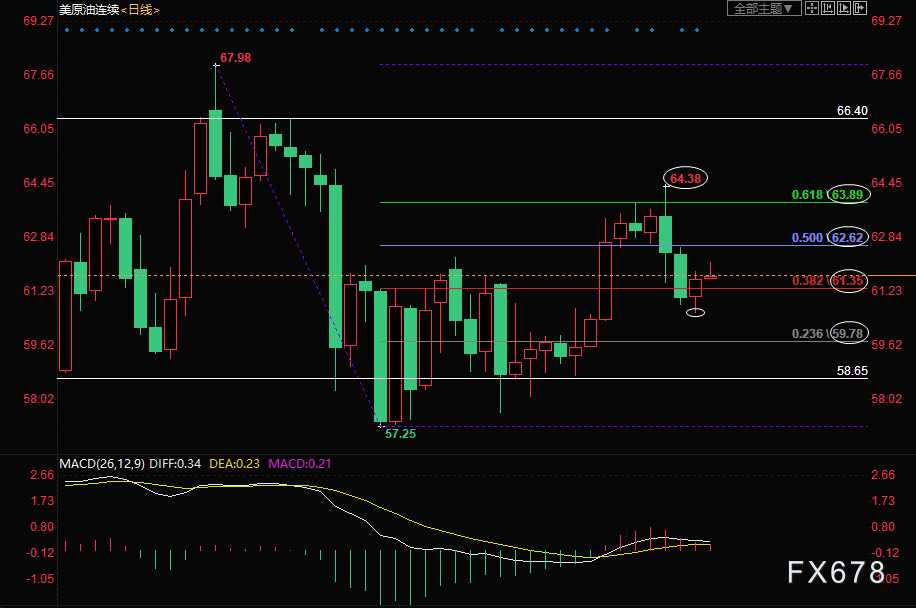This screenshot has width=916, height=608.
Task: Click the MACD(26,12,9) indicator label
Action: pyautogui.click(x=102, y=464)
